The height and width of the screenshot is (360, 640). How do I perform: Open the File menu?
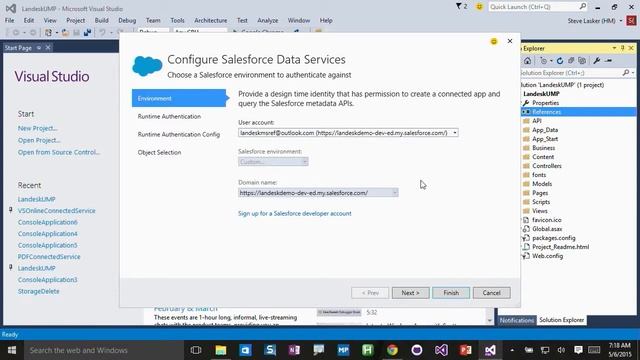pos(9,20)
